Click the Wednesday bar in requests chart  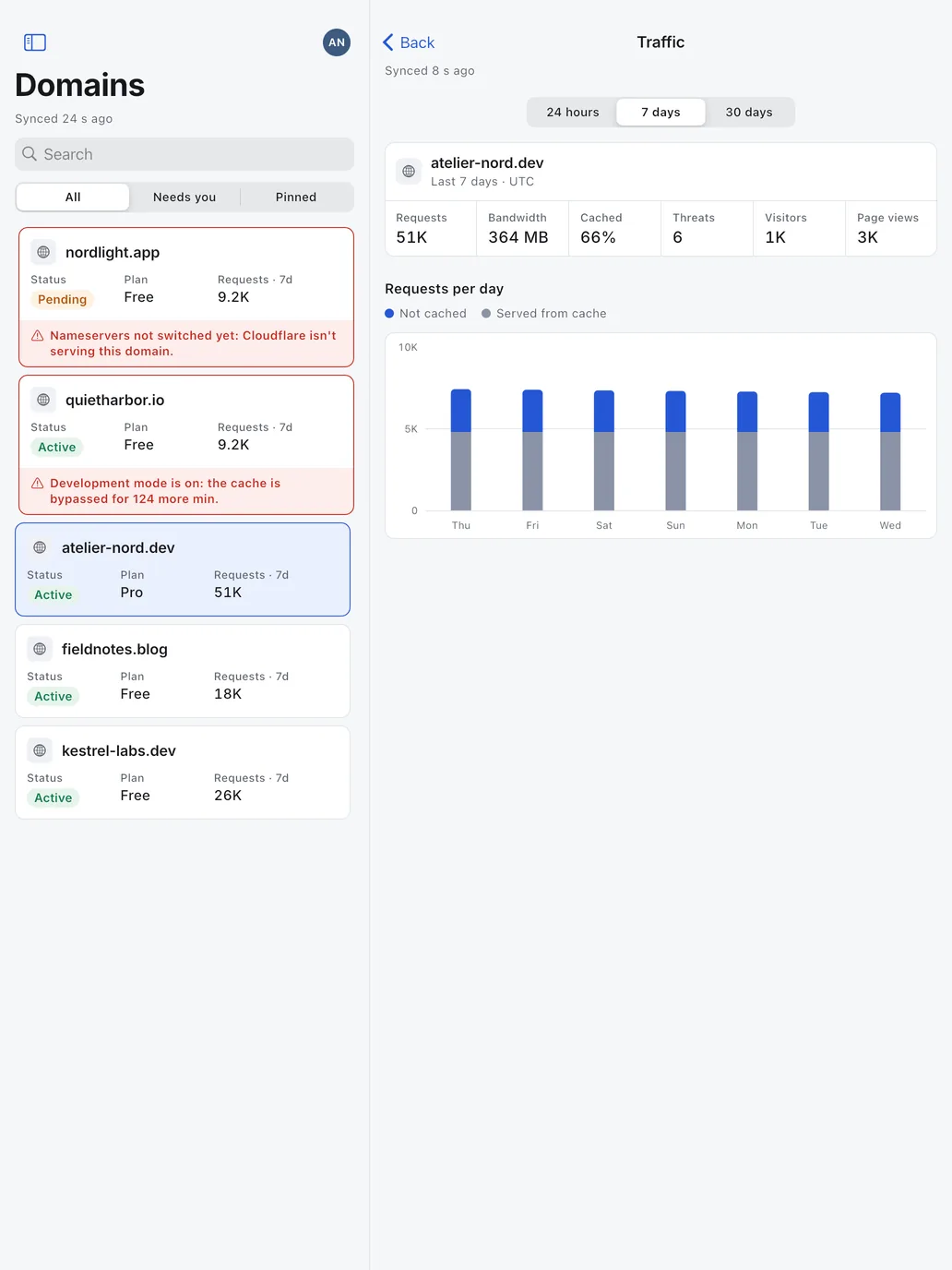[890, 451]
